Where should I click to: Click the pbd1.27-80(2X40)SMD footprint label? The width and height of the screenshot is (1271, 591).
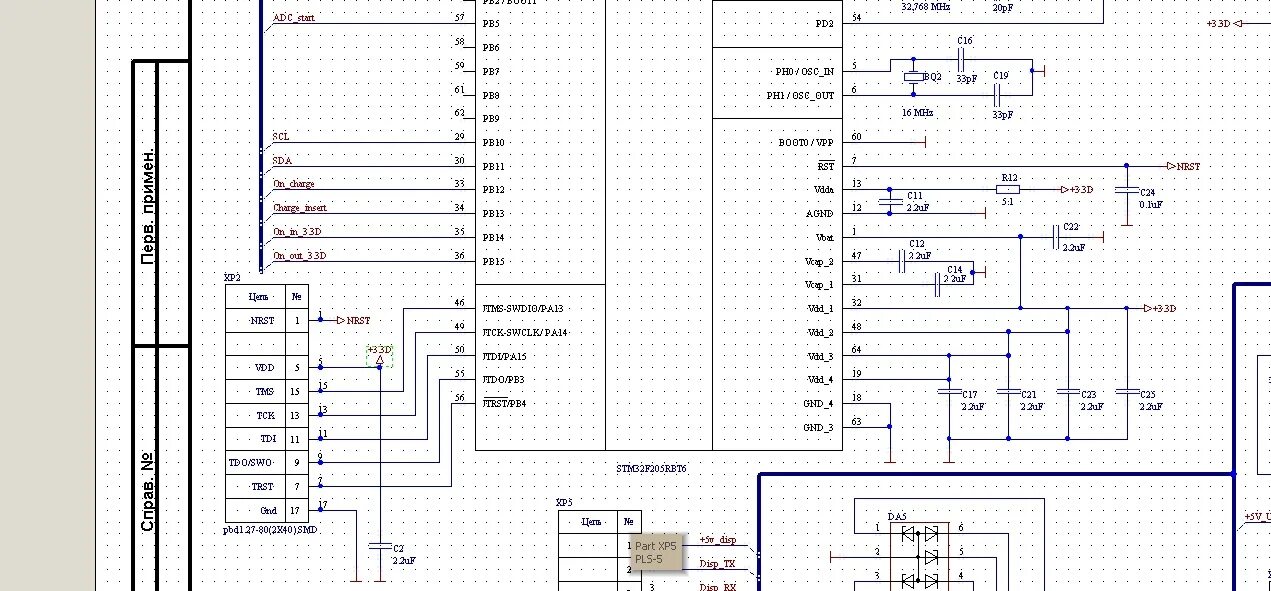[x=270, y=528]
